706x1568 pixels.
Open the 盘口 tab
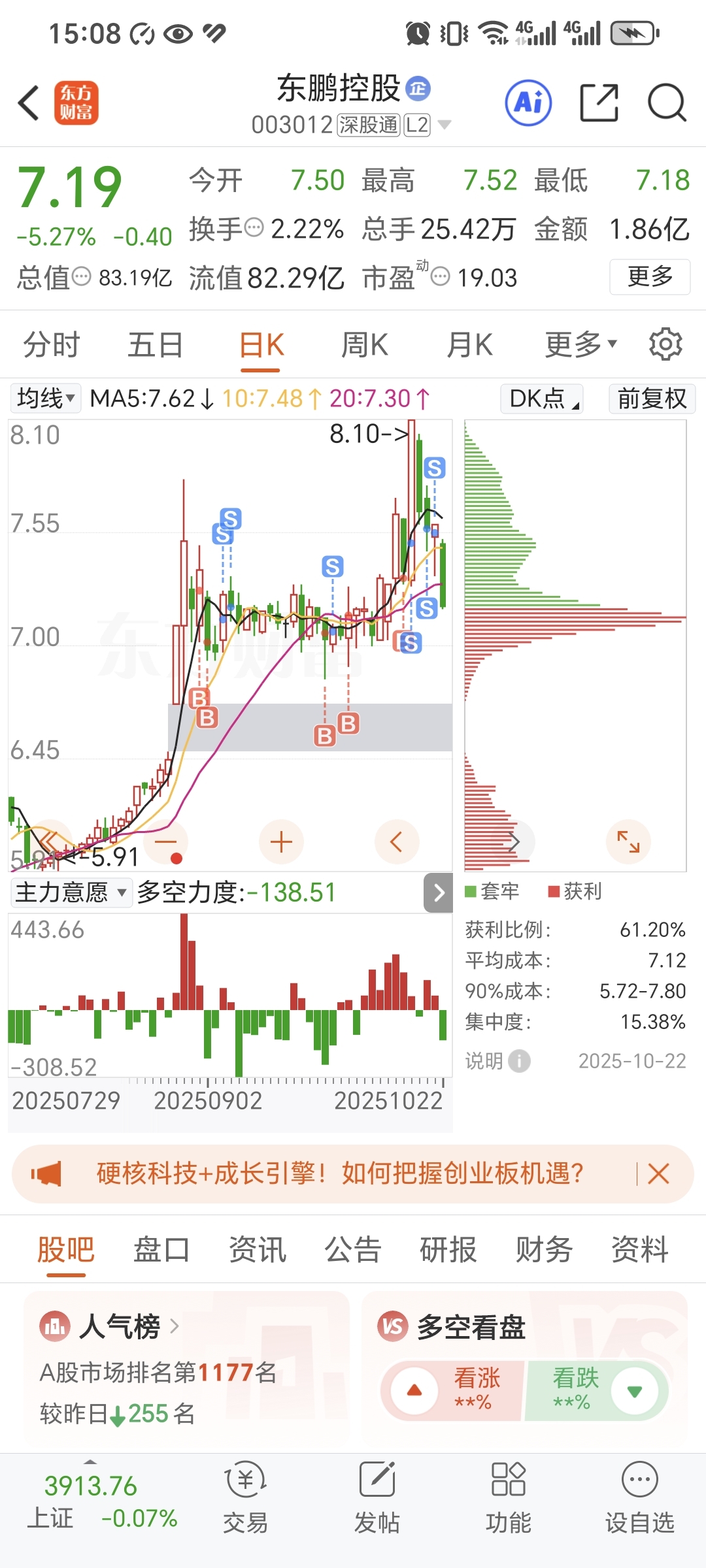[161, 1250]
